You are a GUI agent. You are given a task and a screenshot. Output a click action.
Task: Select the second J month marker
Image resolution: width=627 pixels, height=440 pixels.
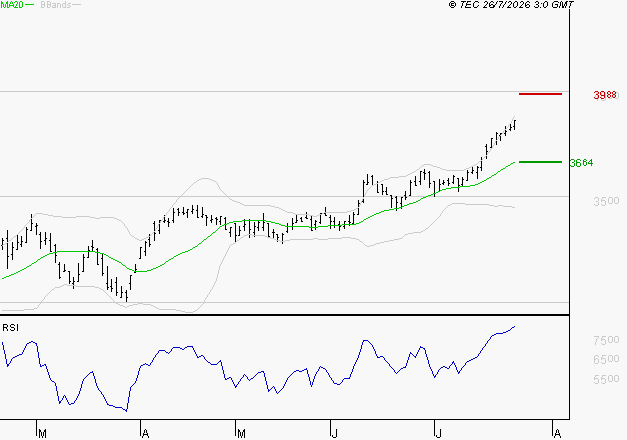[439, 433]
